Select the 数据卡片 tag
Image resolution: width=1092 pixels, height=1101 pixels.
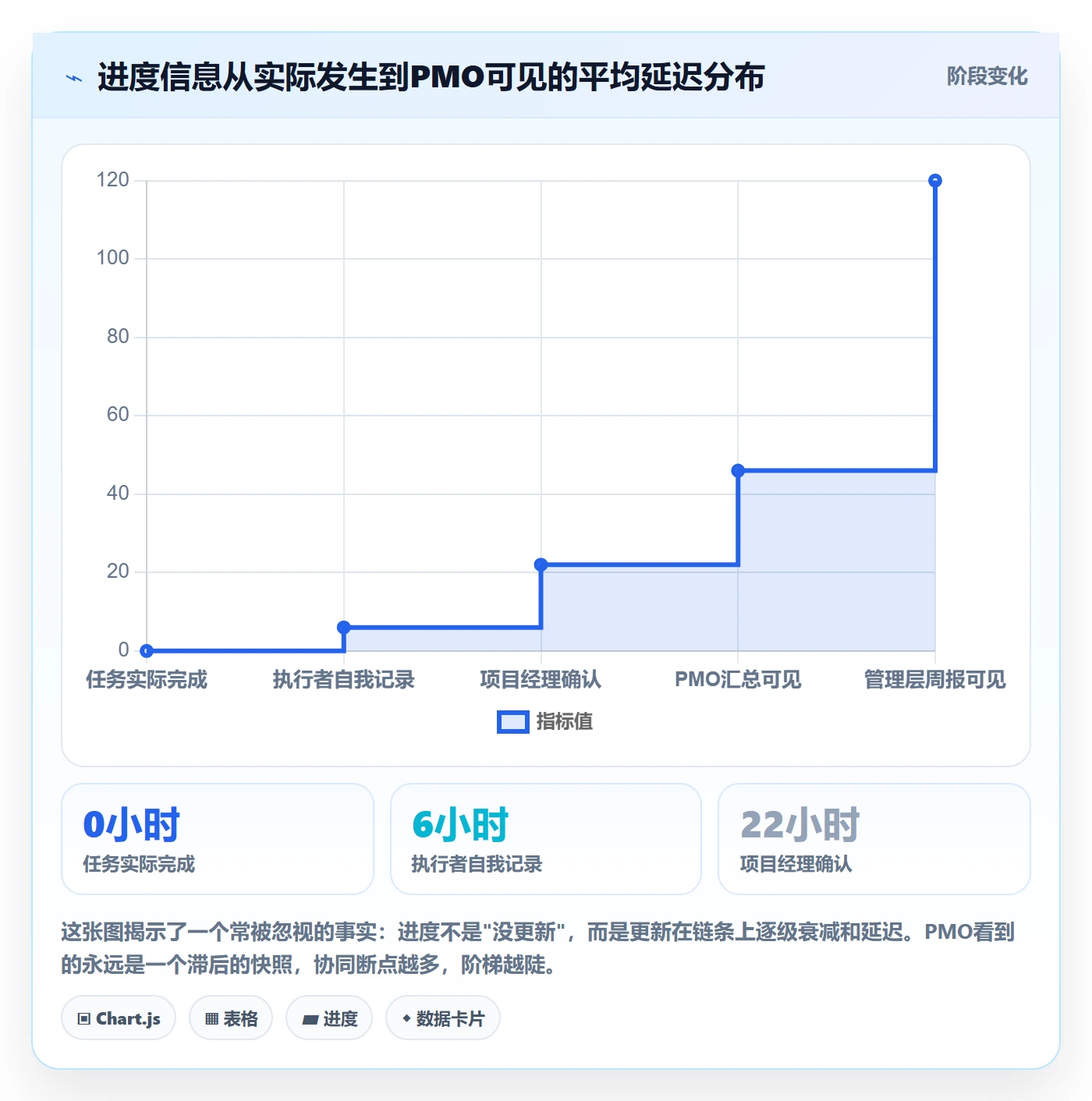pos(443,1018)
